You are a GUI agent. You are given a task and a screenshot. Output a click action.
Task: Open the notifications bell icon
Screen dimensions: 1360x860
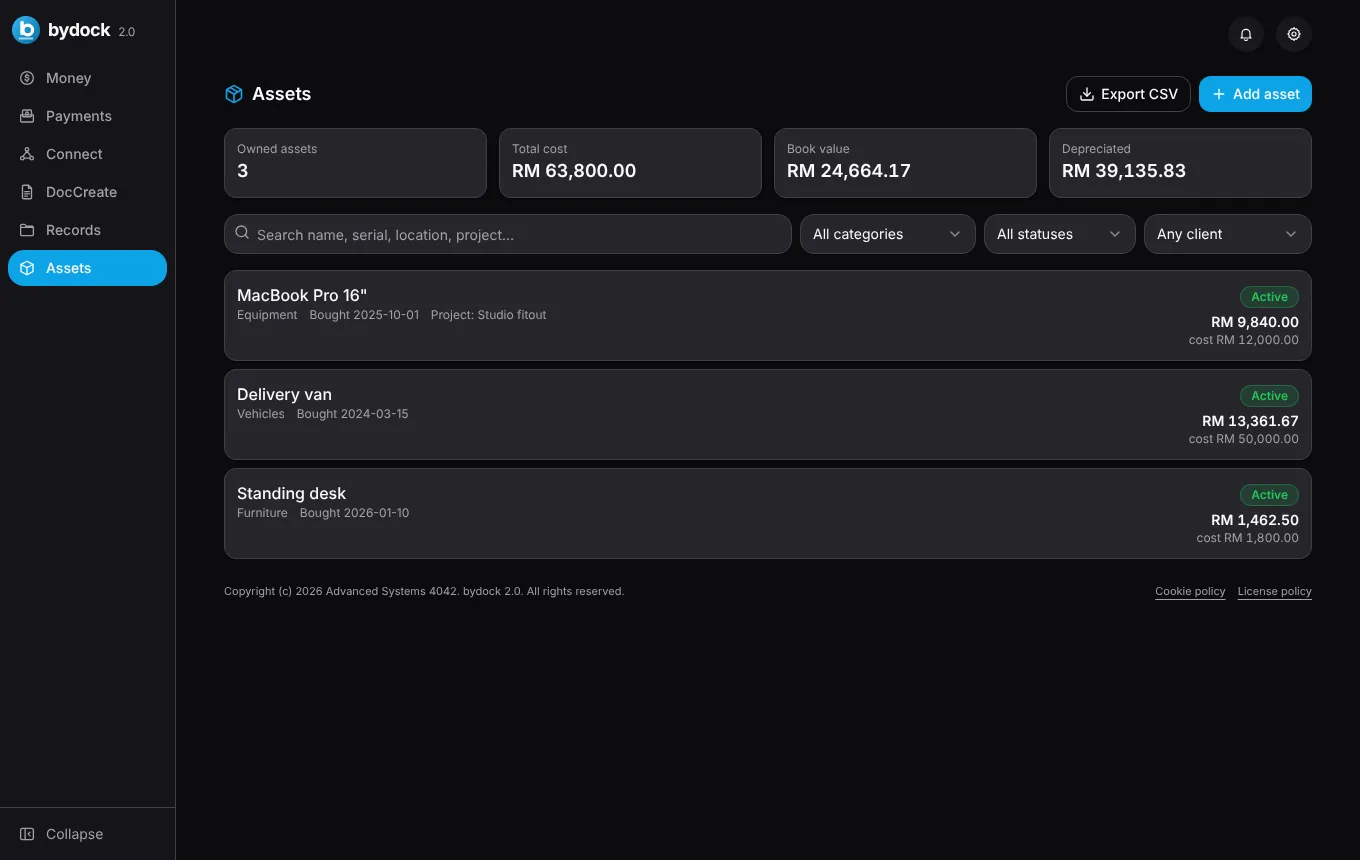[1246, 34]
